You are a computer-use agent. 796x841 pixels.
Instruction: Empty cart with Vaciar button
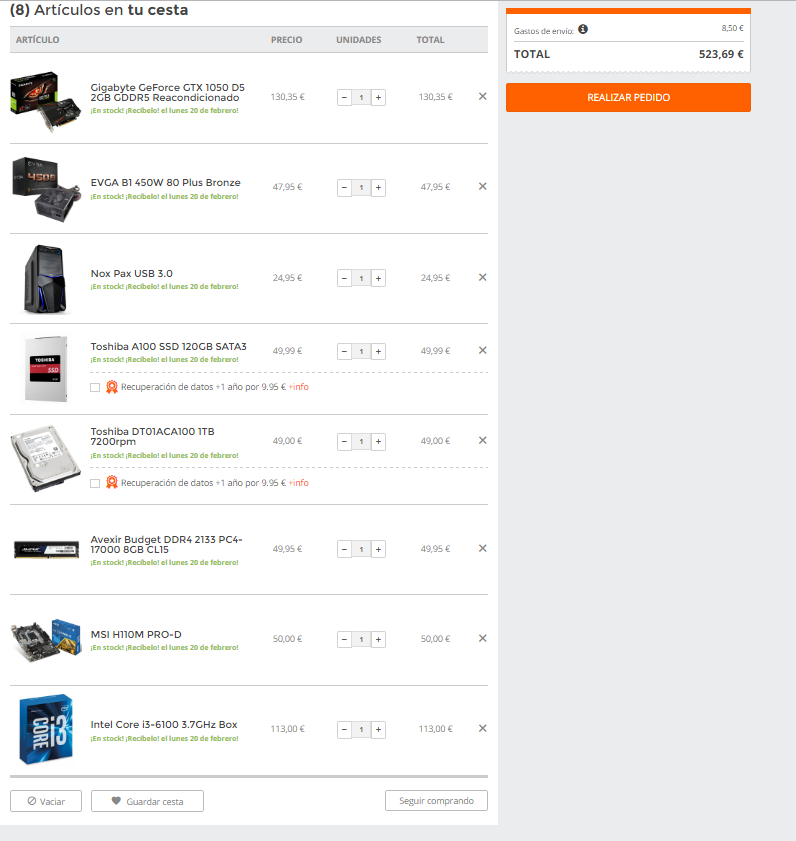point(46,801)
